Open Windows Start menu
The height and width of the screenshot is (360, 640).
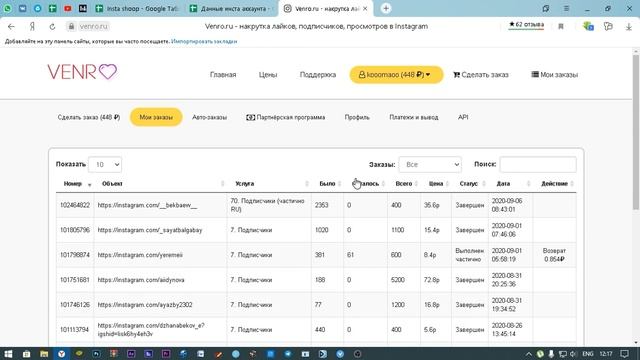(8, 354)
